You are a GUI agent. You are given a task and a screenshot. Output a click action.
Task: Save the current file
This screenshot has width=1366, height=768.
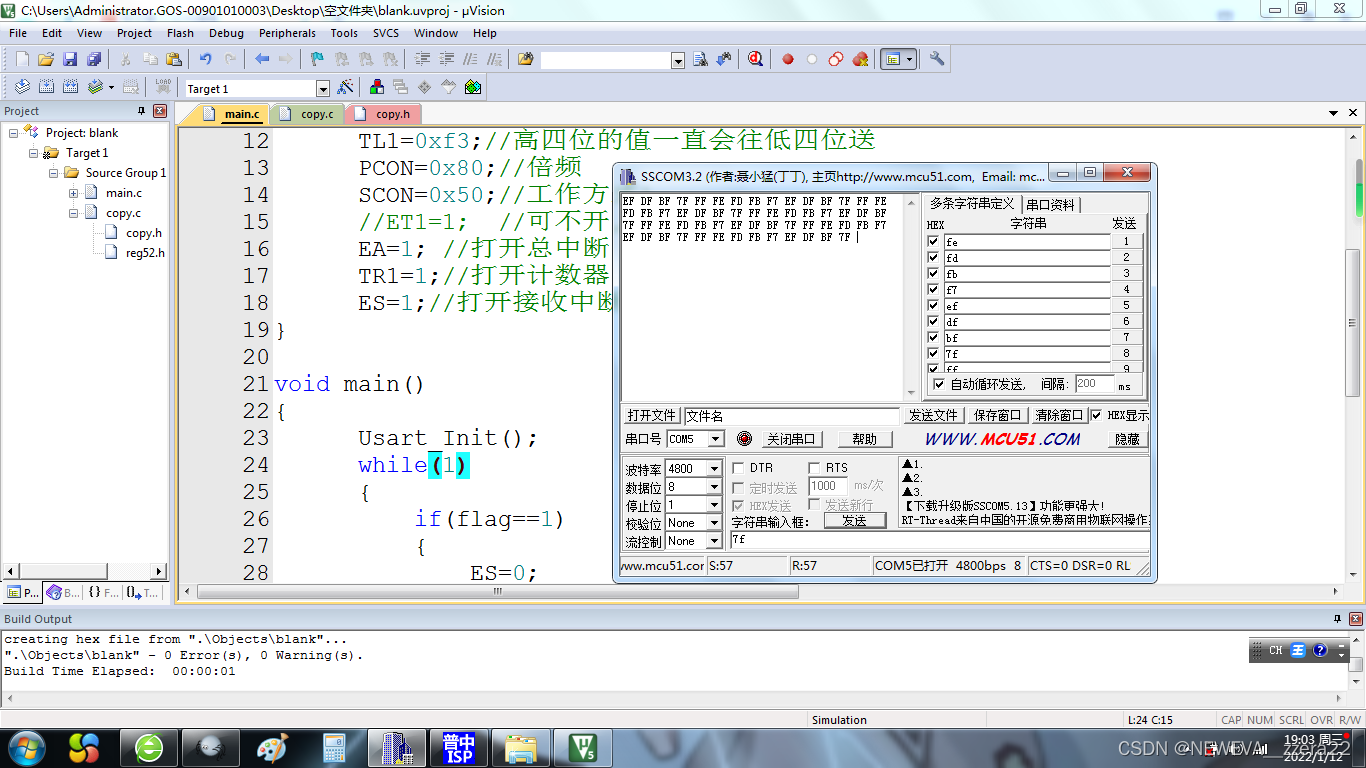pos(70,59)
